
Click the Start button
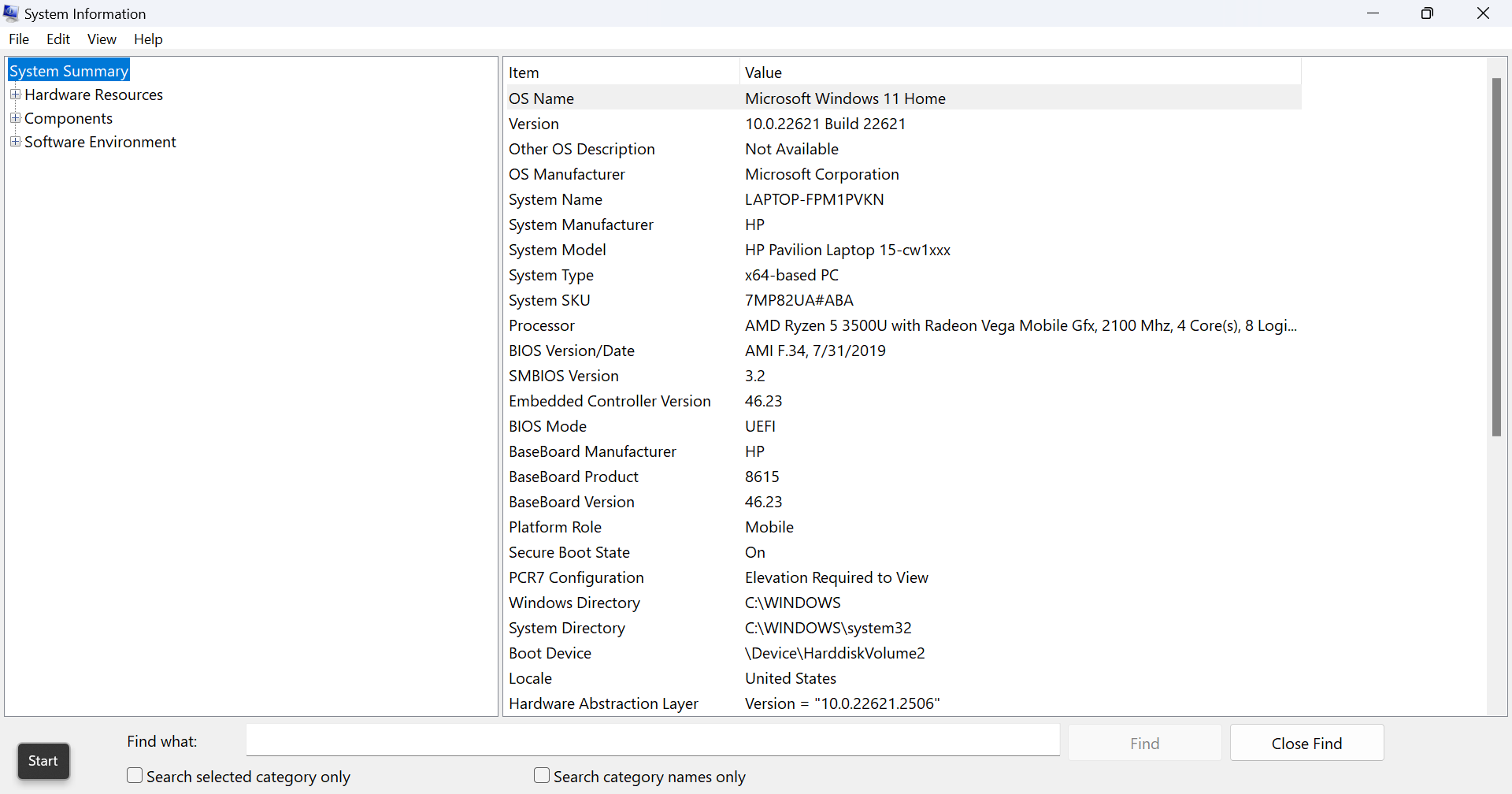pyautogui.click(x=43, y=761)
